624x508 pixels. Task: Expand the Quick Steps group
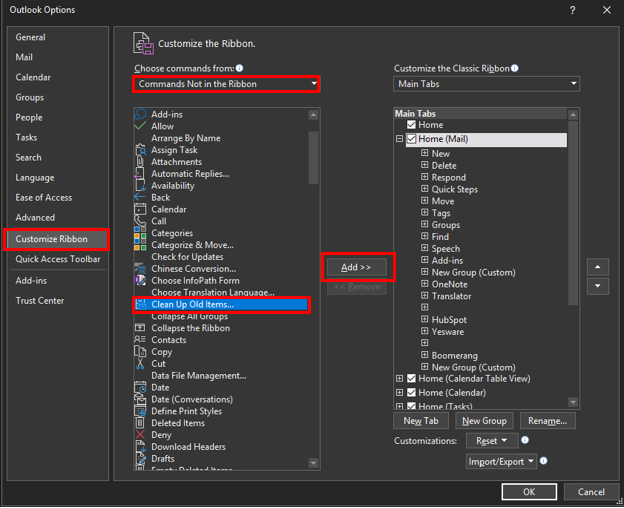click(425, 189)
